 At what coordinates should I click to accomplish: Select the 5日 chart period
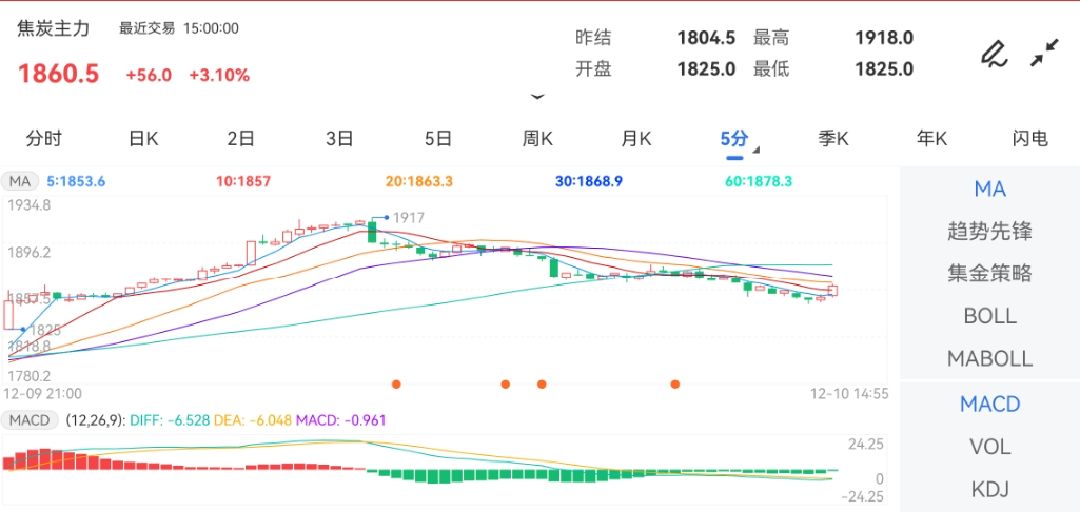pyautogui.click(x=438, y=139)
